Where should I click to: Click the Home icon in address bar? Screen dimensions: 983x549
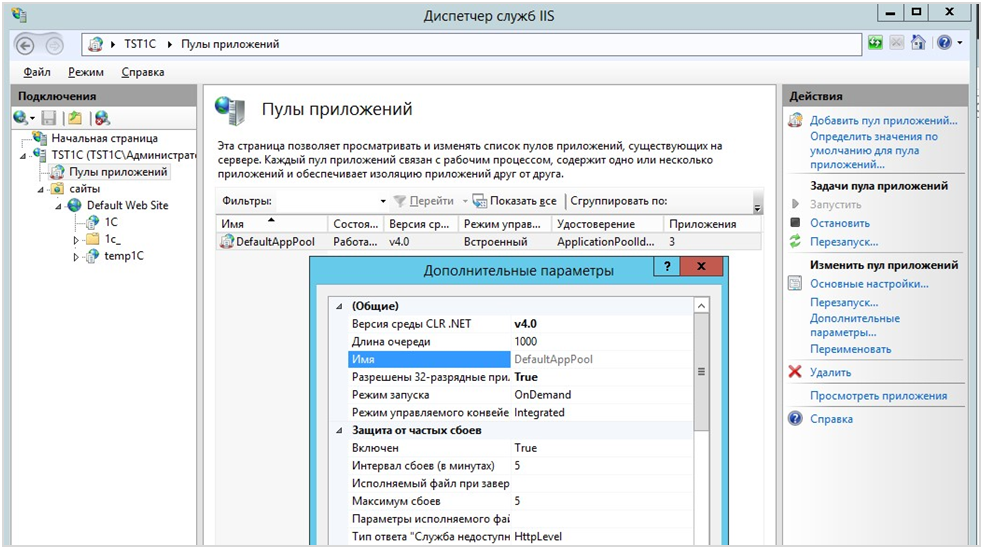(918, 43)
